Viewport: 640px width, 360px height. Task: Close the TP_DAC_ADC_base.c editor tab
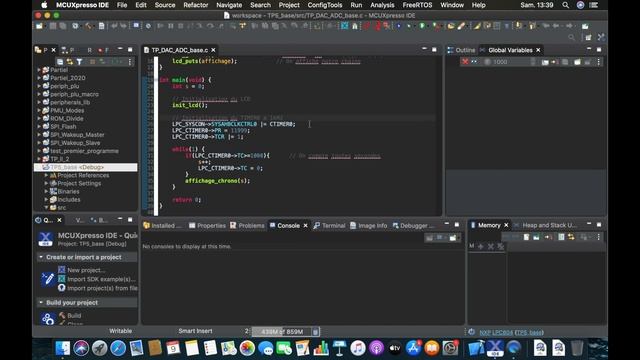coord(213,50)
